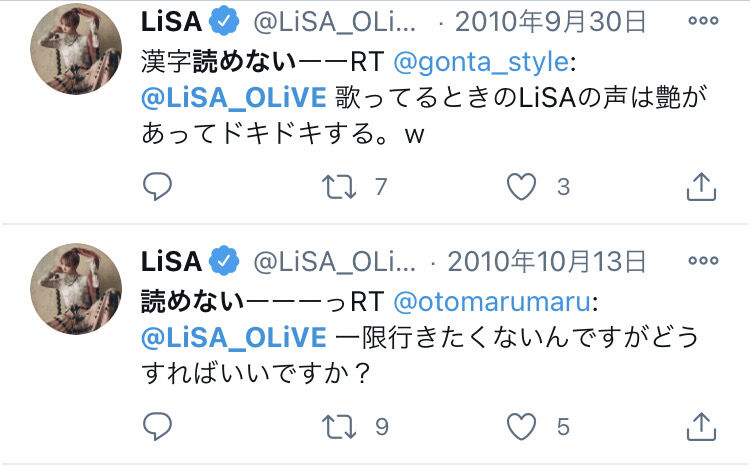Share the October 13 tweet
Viewport: 750px width, 467px height.
point(702,427)
